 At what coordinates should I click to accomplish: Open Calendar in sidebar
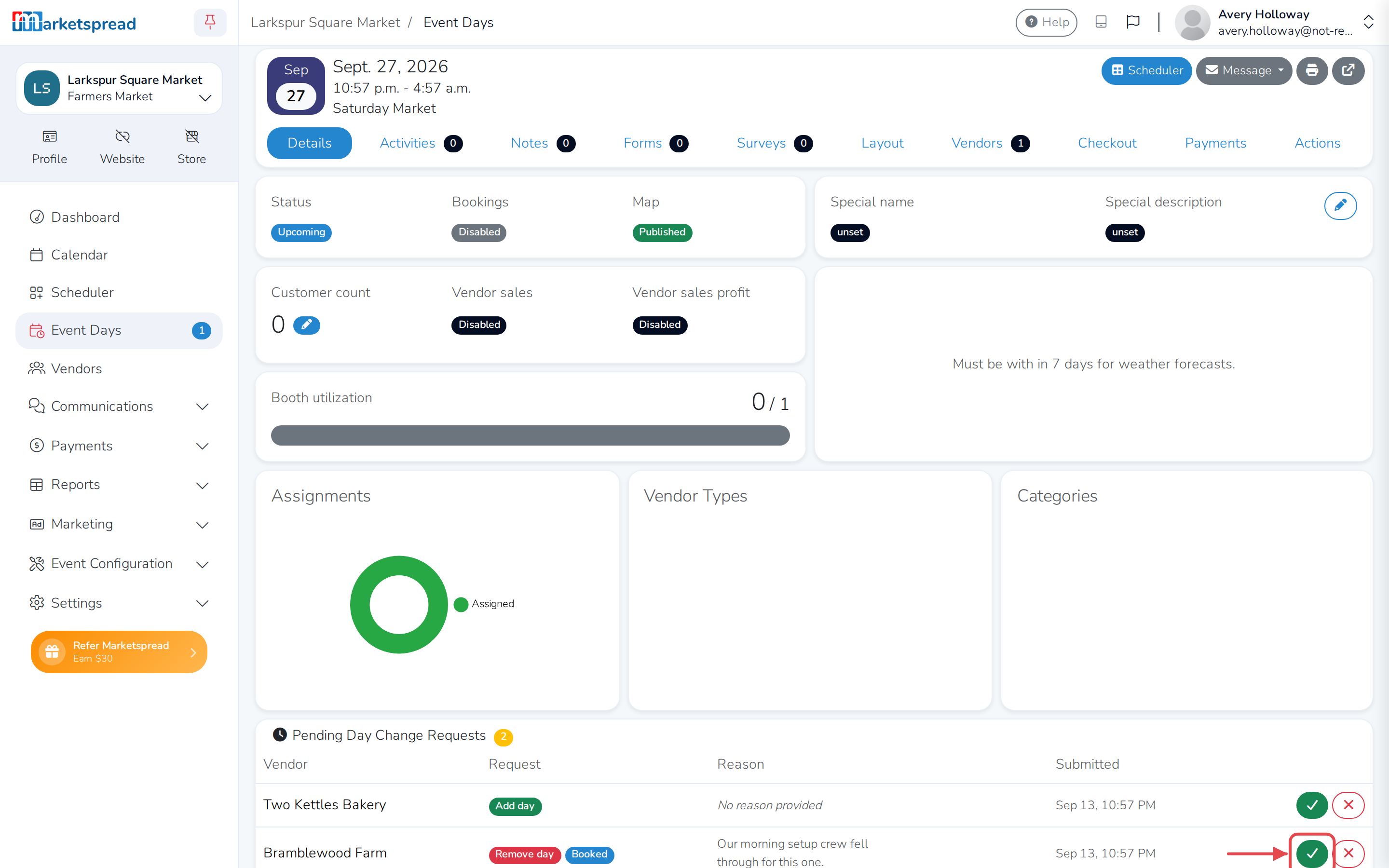119,255
